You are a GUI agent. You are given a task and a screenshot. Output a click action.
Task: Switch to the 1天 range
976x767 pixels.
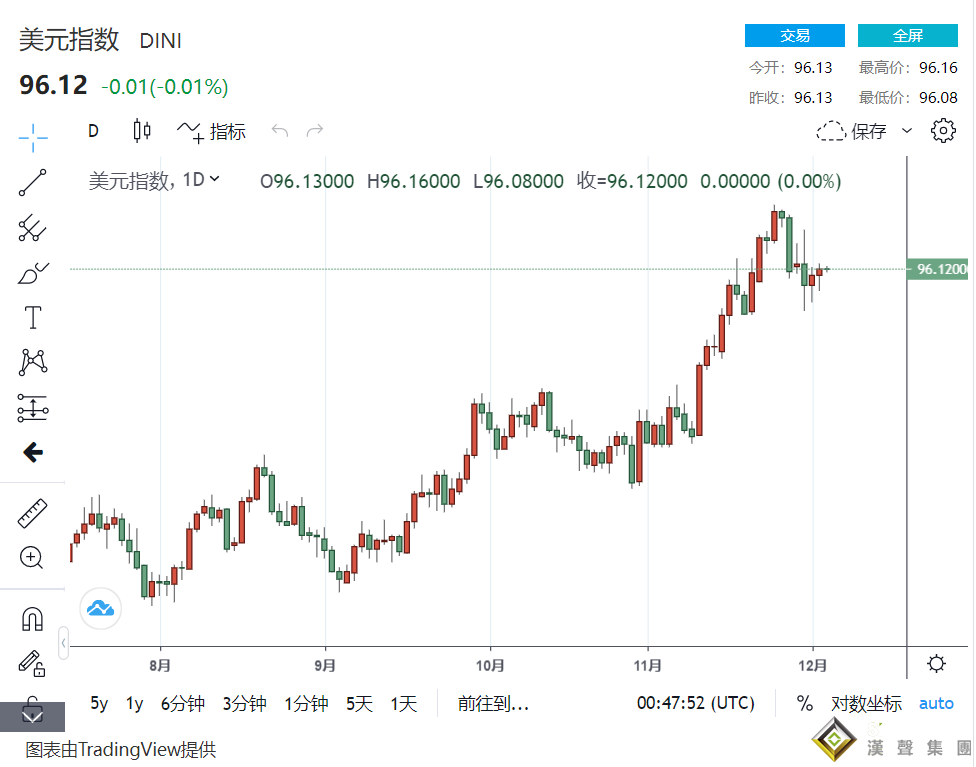[x=404, y=704]
